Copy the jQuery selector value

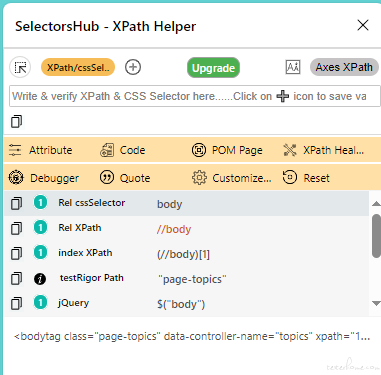point(16,303)
